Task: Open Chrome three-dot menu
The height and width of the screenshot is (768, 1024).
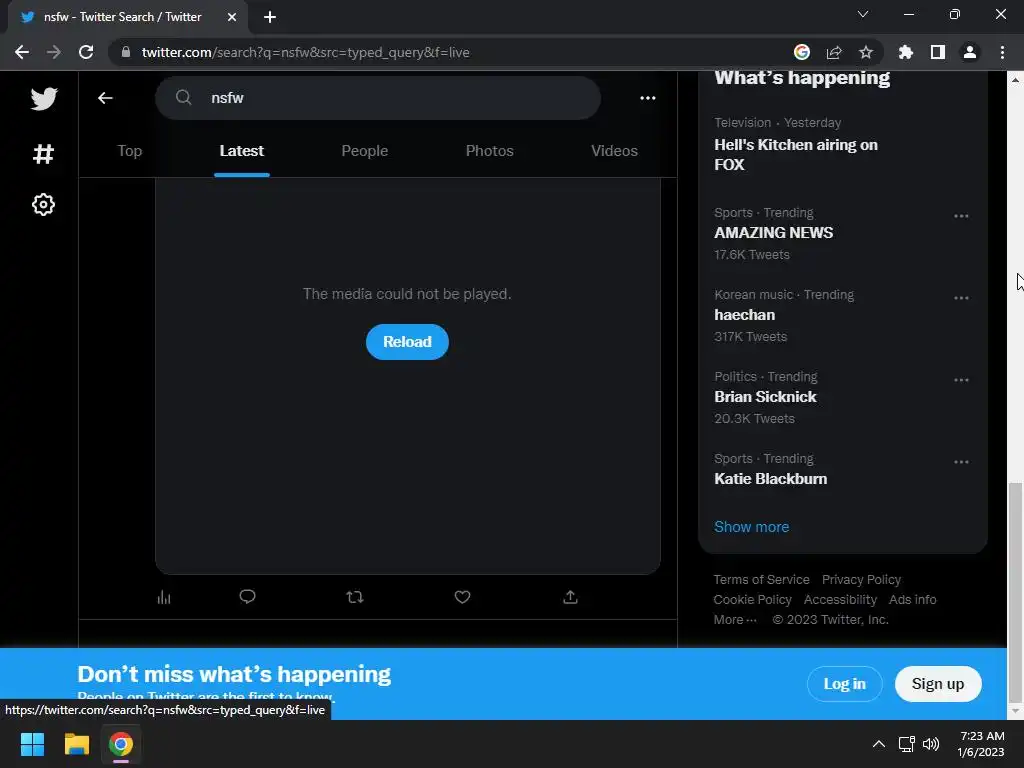Action: 1002,52
